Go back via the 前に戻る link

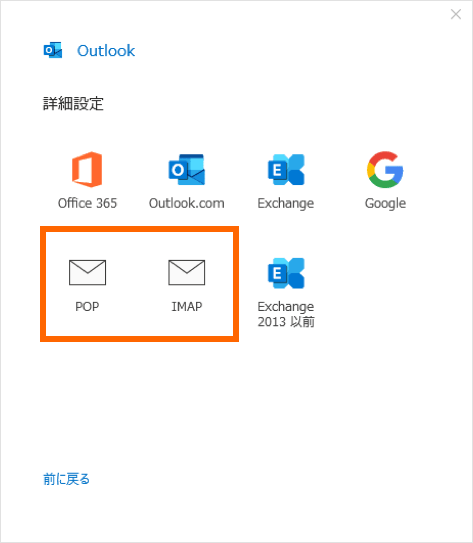point(66,479)
